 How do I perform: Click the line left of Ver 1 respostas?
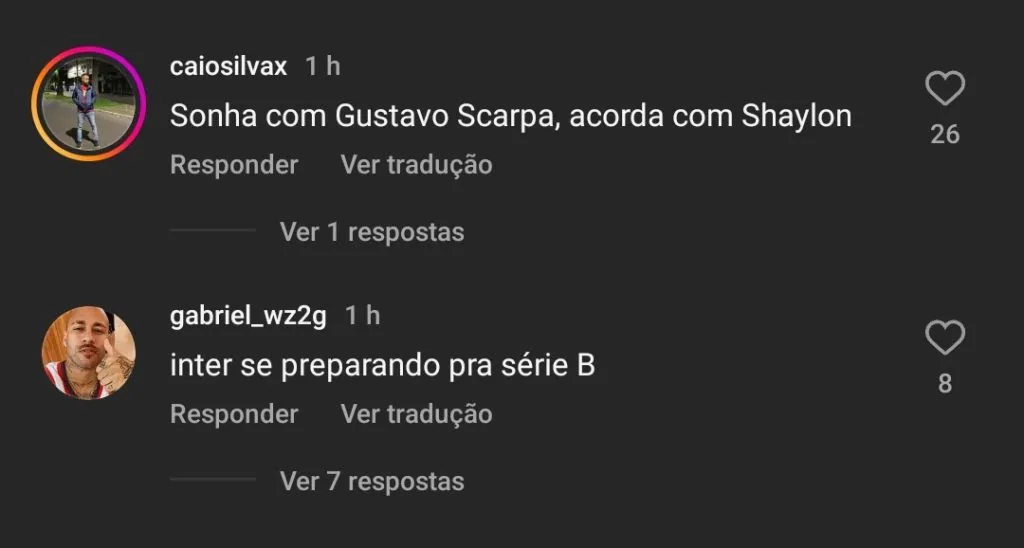click(x=213, y=230)
